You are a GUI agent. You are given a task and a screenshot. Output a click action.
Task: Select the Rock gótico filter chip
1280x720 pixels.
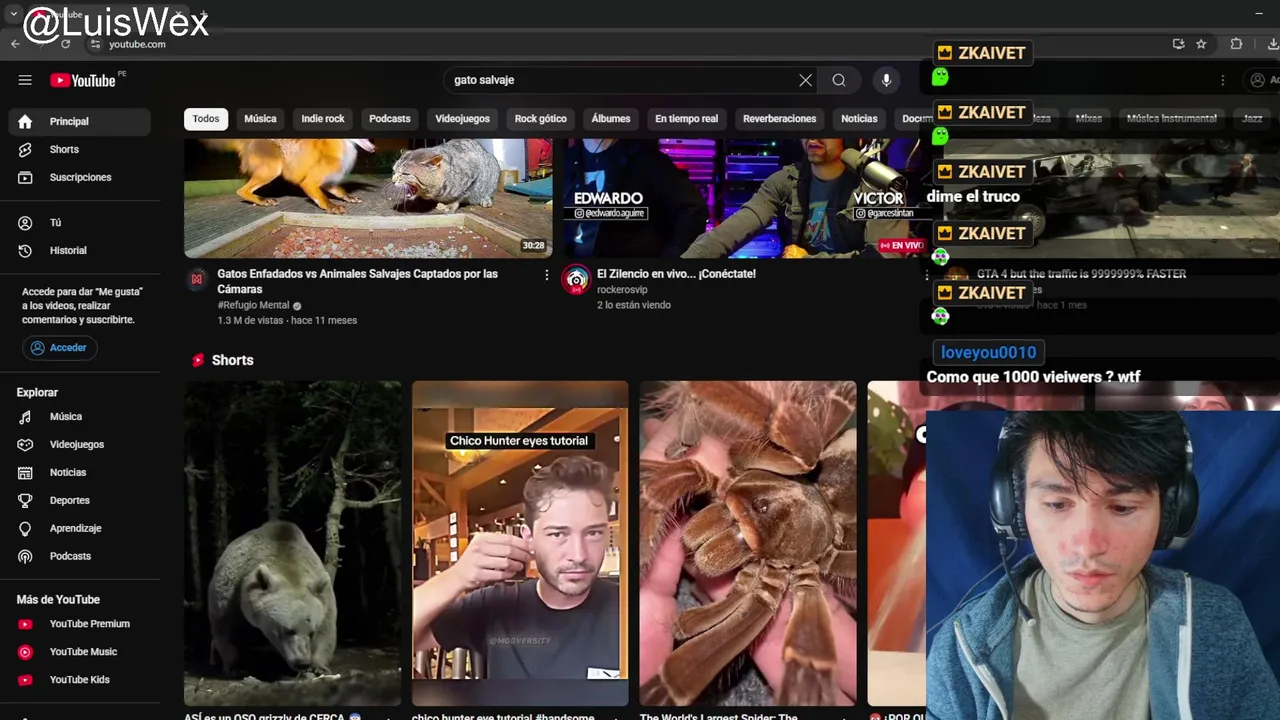[541, 119]
